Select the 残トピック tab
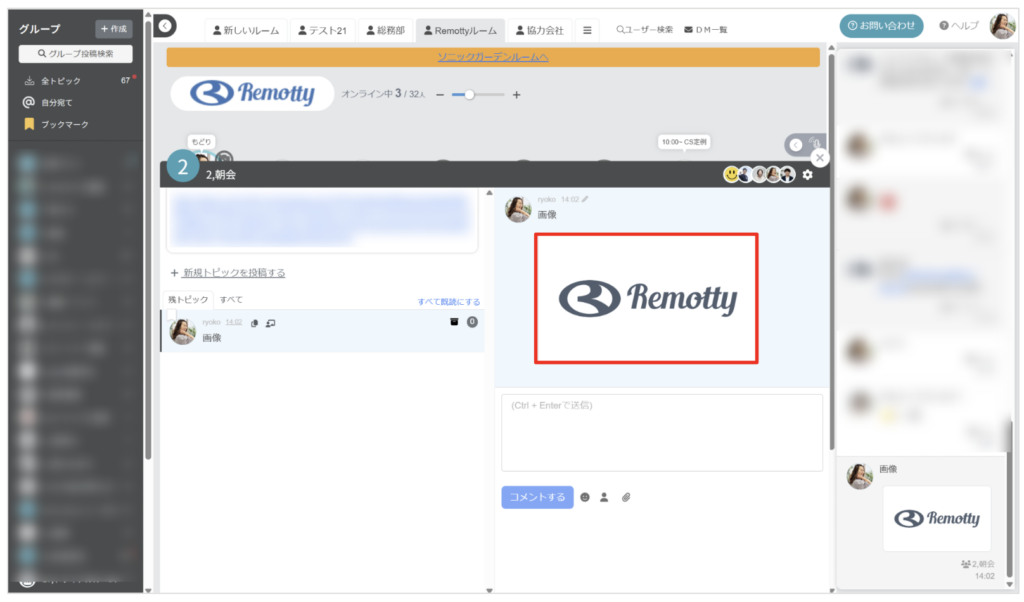Viewport: 1024px width, 602px height. [188, 300]
